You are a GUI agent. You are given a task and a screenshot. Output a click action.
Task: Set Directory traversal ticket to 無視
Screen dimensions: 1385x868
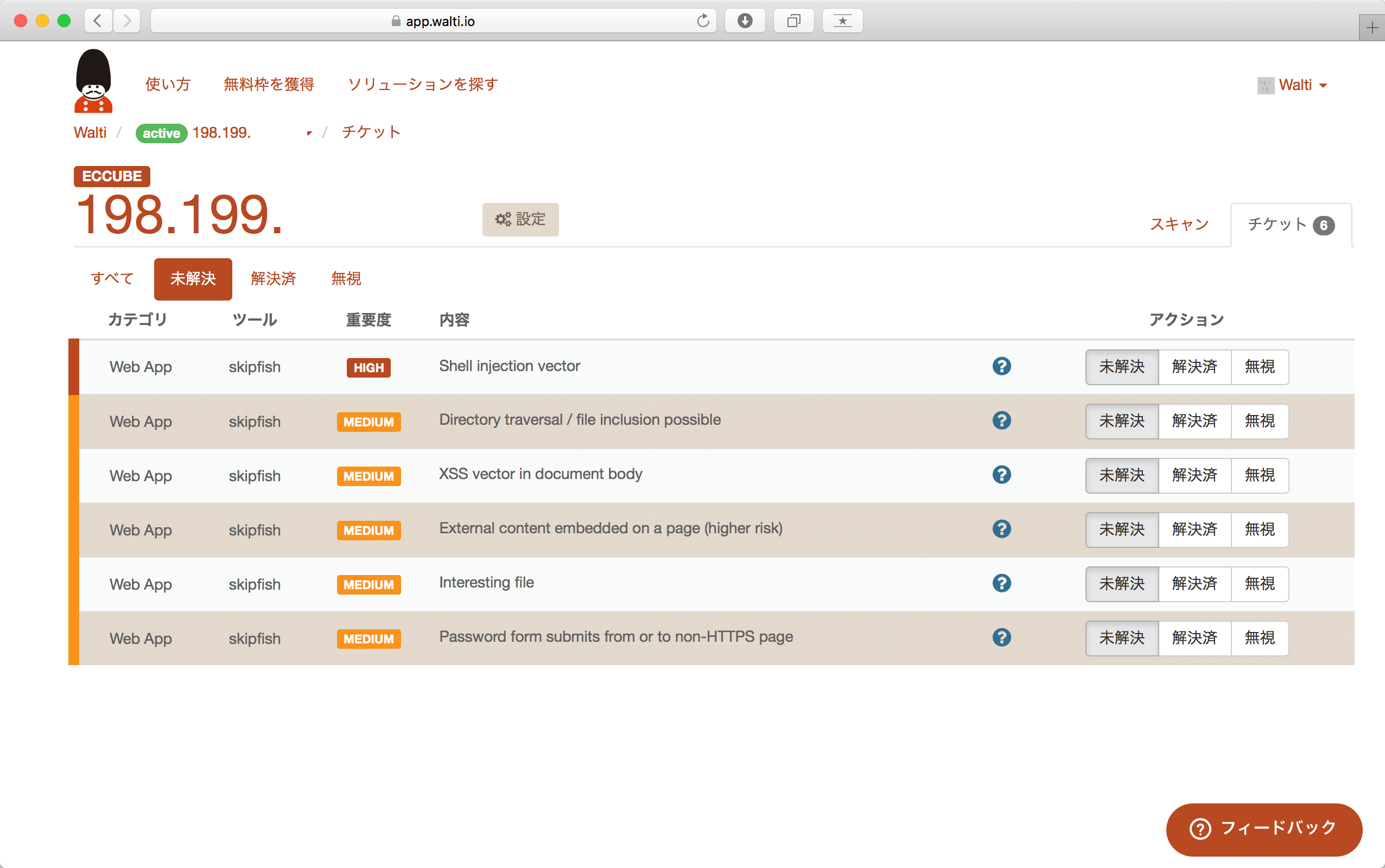click(x=1260, y=422)
